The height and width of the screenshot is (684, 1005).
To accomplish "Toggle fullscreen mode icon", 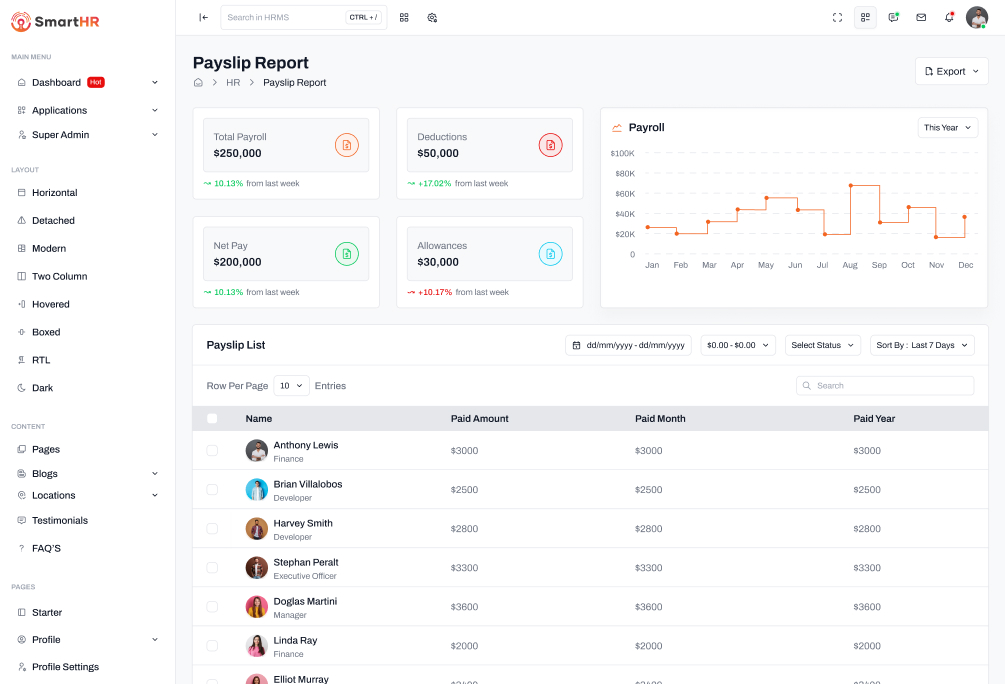I will 837,17.
